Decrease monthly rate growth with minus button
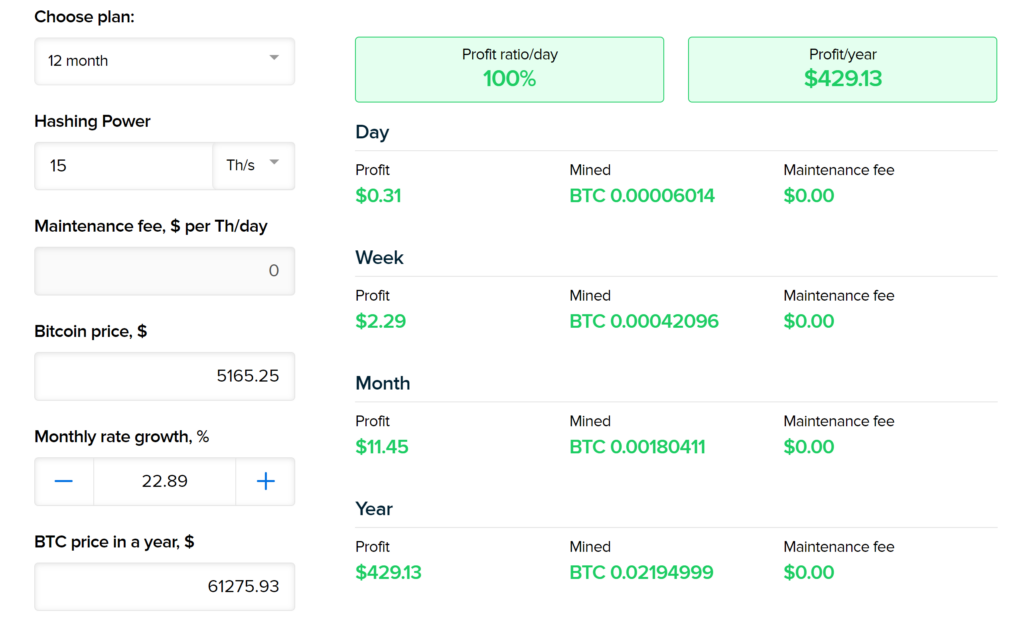 point(64,482)
